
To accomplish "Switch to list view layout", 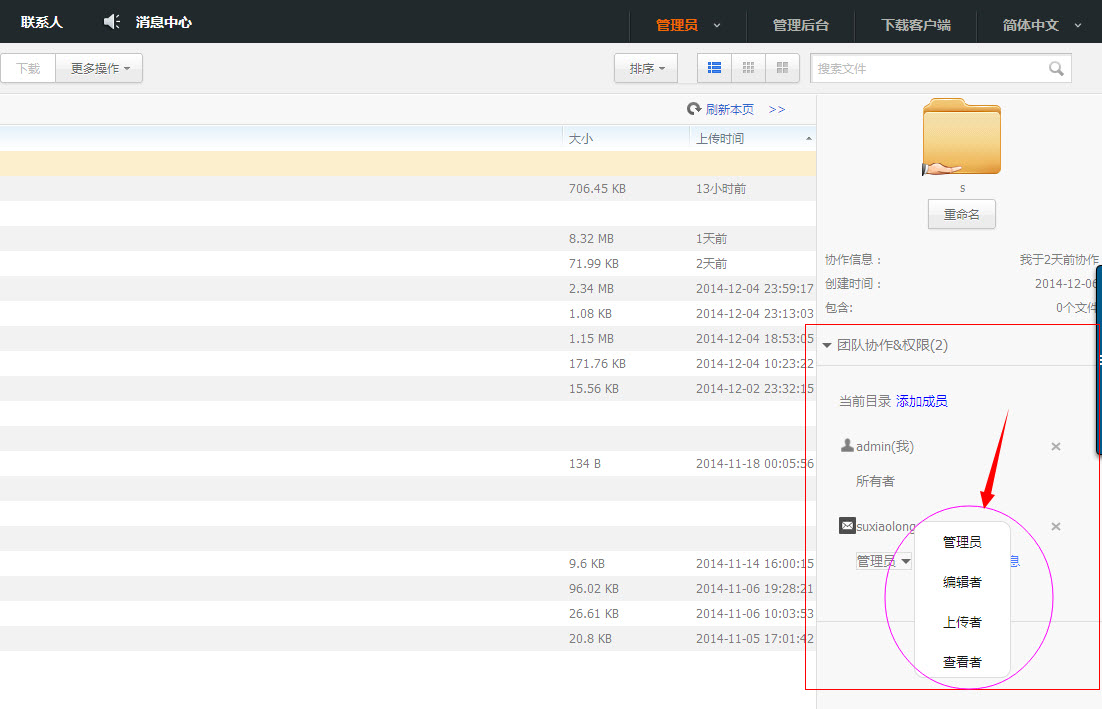I will tap(713, 67).
